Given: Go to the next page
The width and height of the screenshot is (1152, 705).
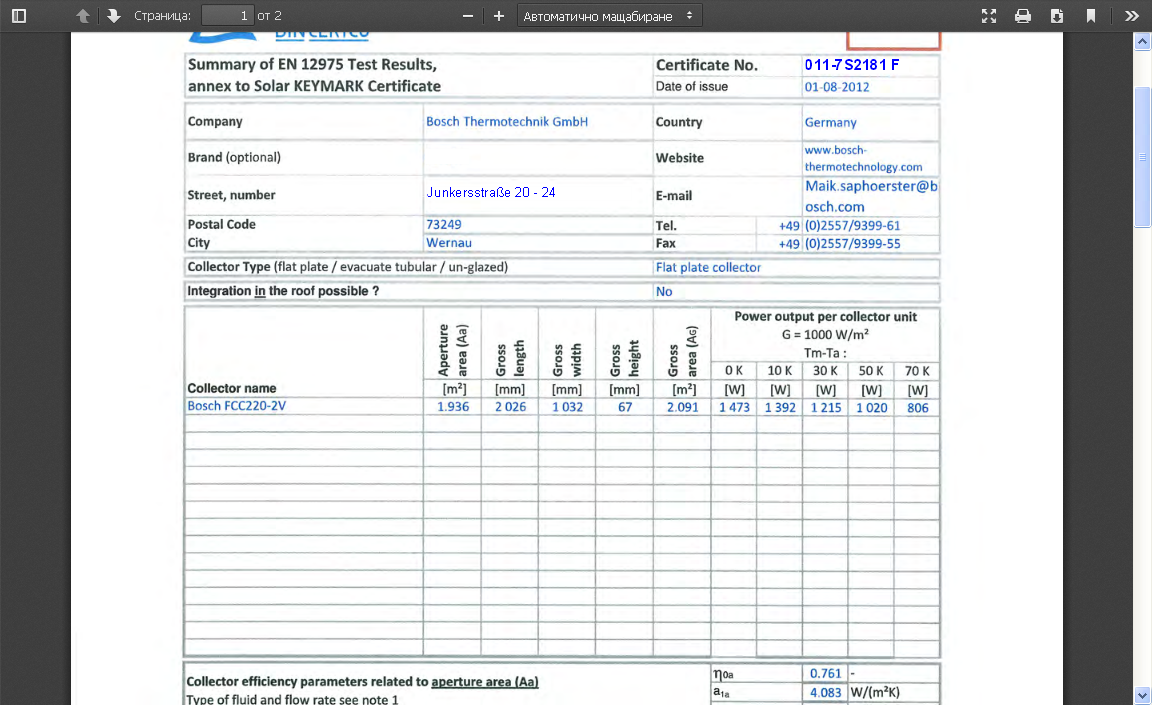Looking at the screenshot, I should [x=113, y=16].
